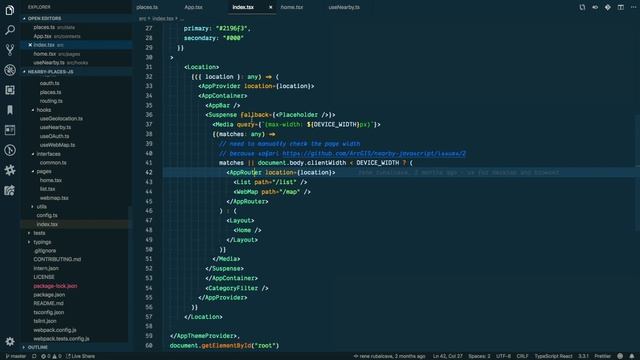
Task: Open the Bookmarks view icon
Action: pyautogui.click(x=10, y=110)
